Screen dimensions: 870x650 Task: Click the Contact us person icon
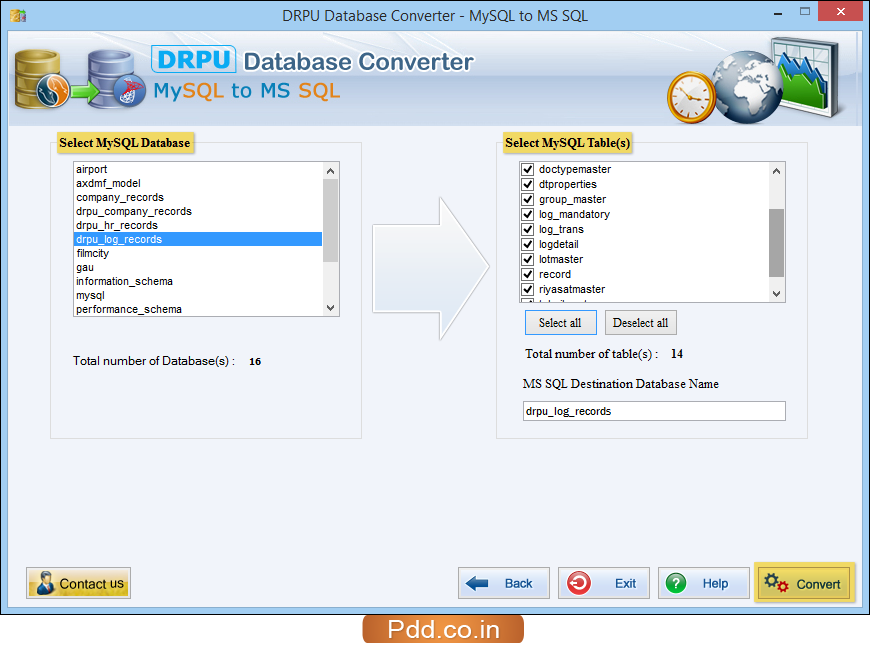[45, 583]
